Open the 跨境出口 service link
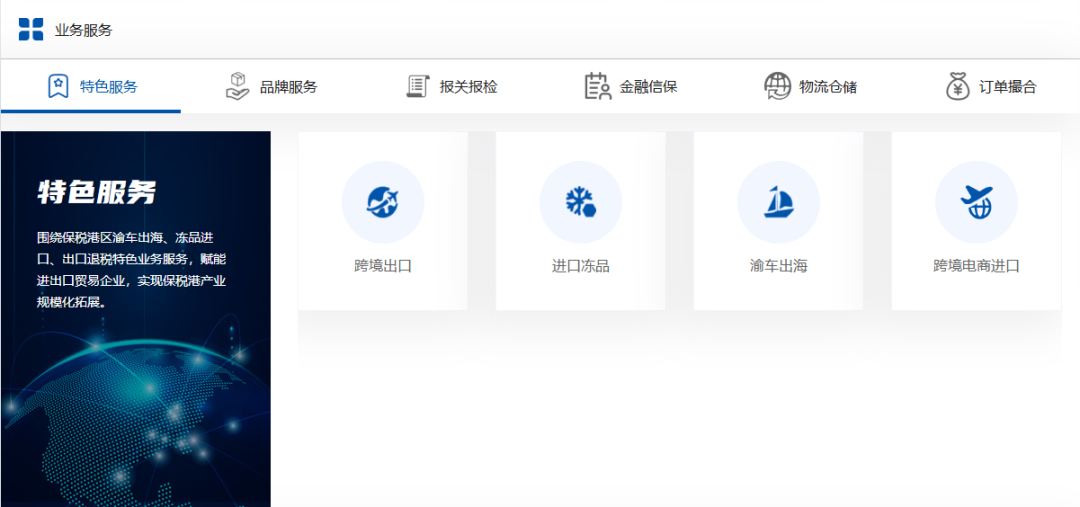Screen dimensions: 1080x507 point(383,221)
